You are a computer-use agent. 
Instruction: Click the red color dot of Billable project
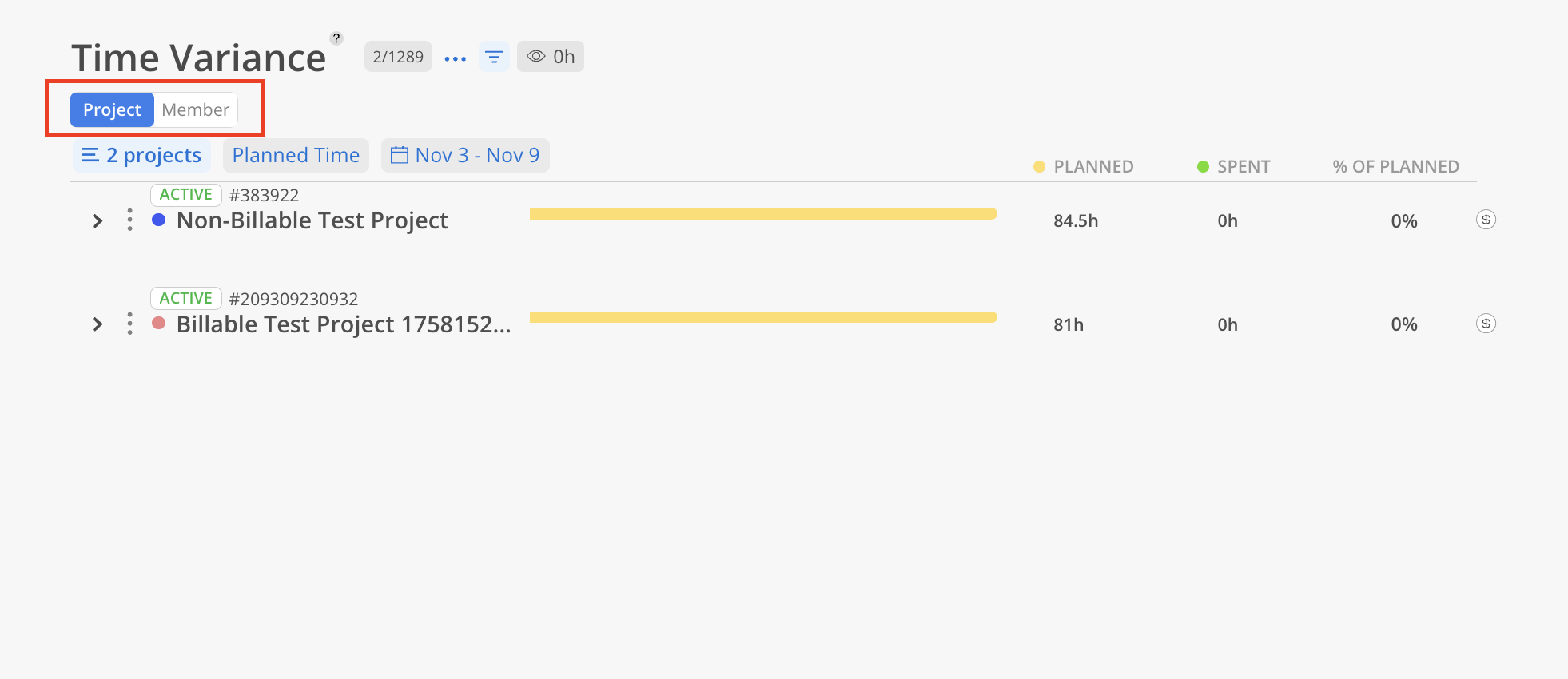(x=159, y=324)
